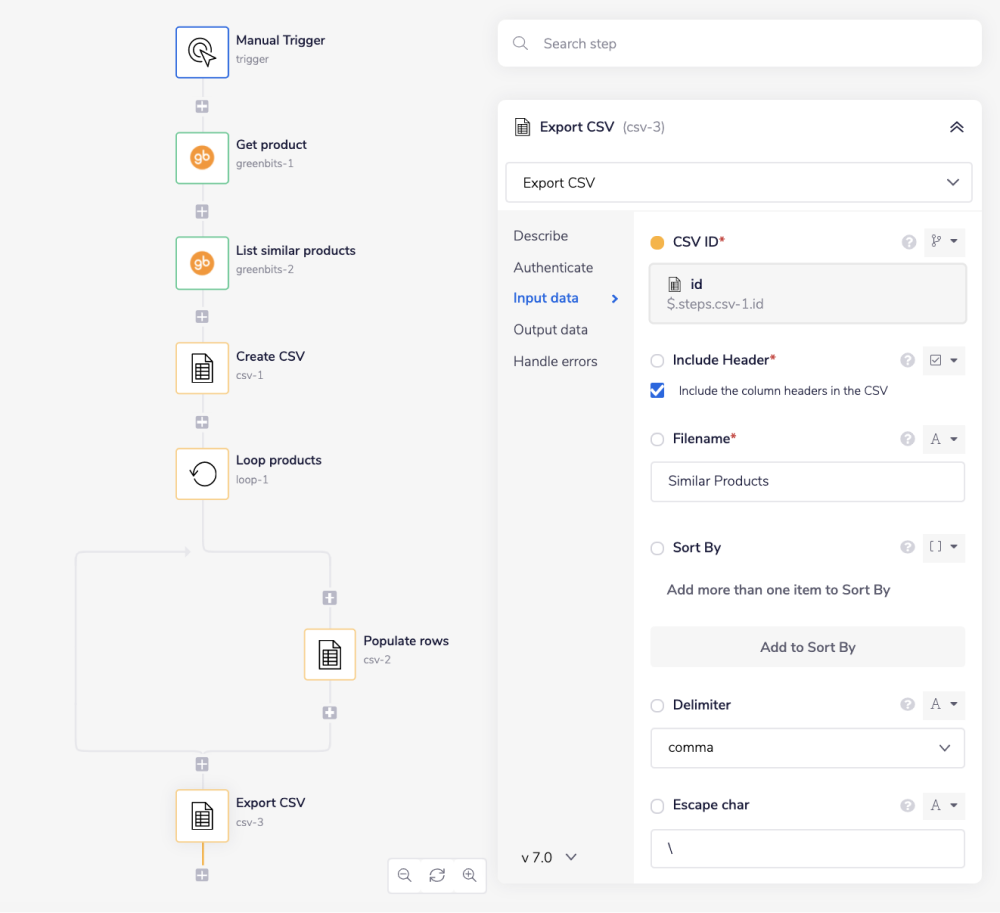Click the Add to Sort By button
1000x913 pixels.
807,647
